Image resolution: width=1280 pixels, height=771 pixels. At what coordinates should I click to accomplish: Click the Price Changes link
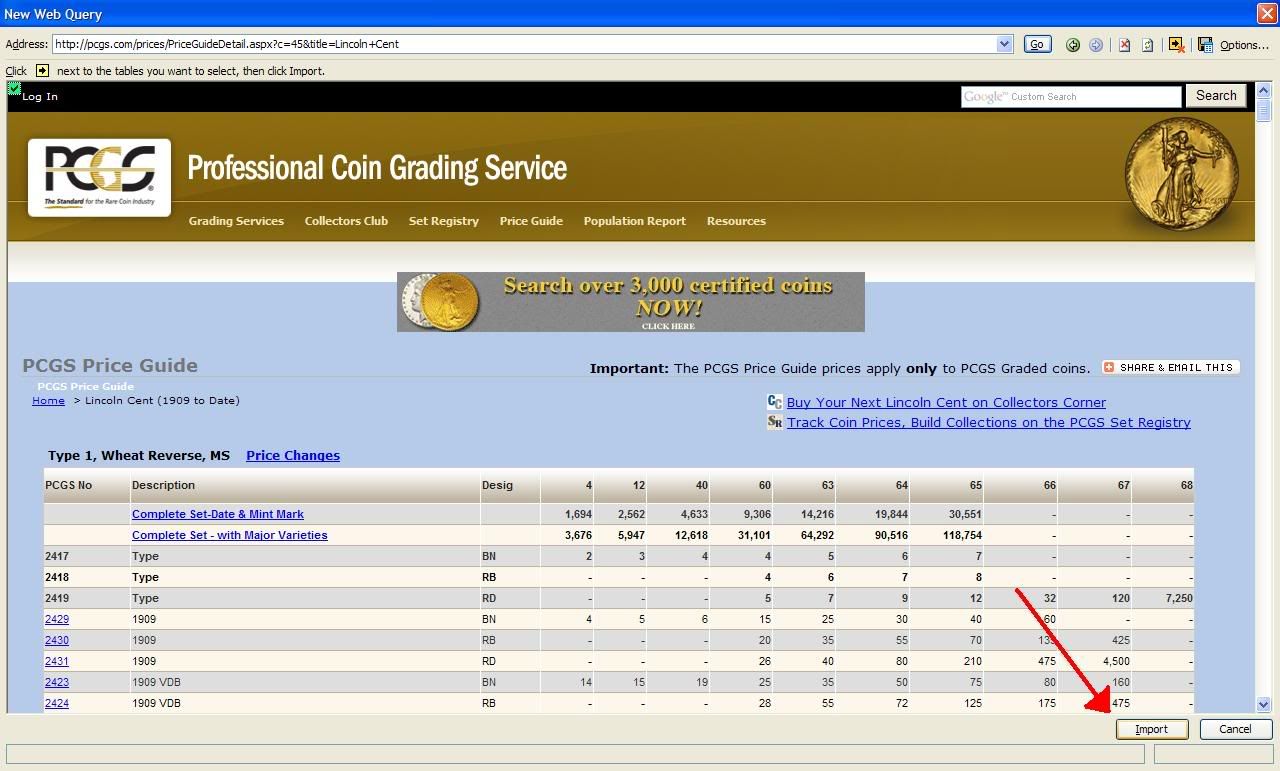[293, 455]
